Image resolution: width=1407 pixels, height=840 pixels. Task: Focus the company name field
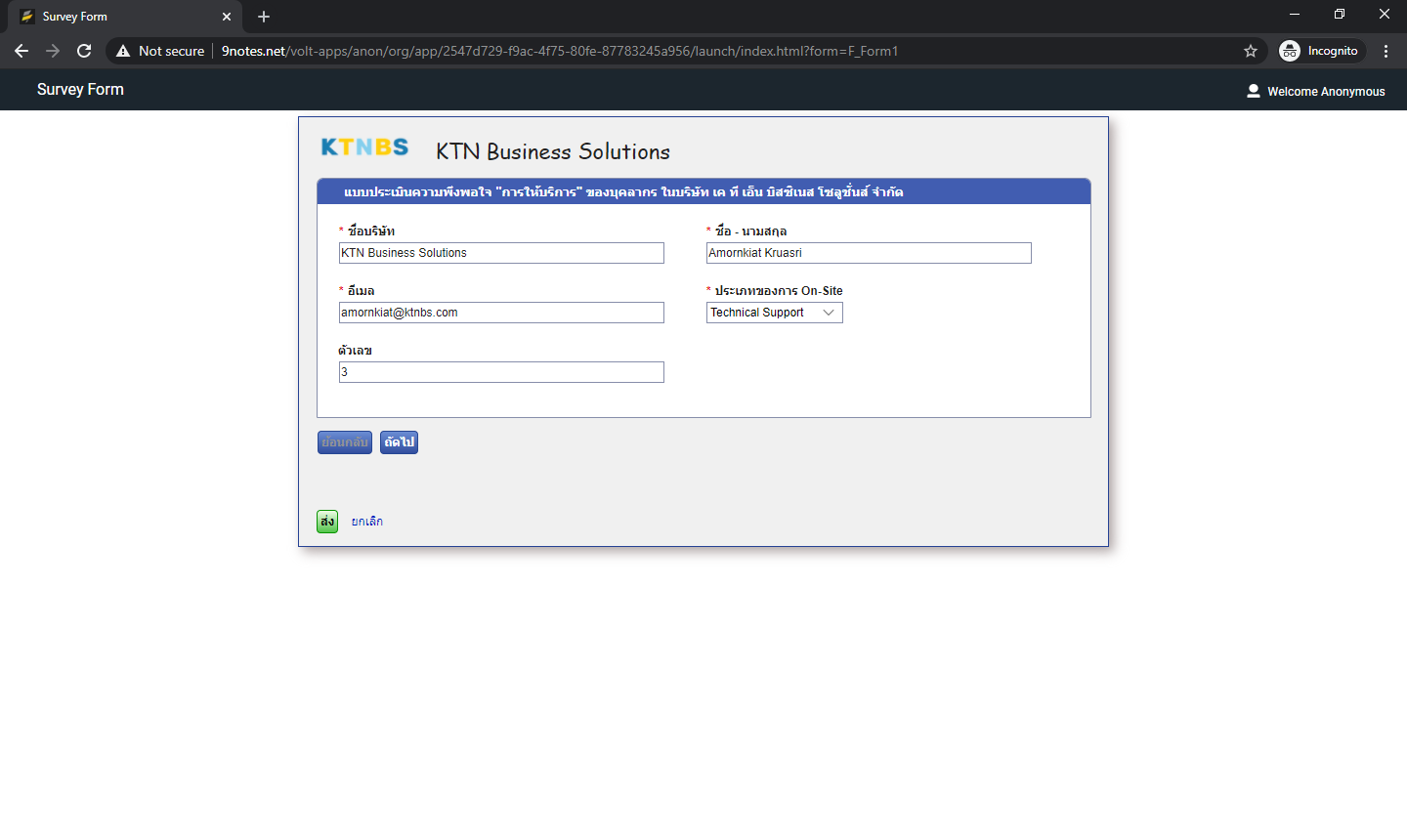(x=501, y=253)
